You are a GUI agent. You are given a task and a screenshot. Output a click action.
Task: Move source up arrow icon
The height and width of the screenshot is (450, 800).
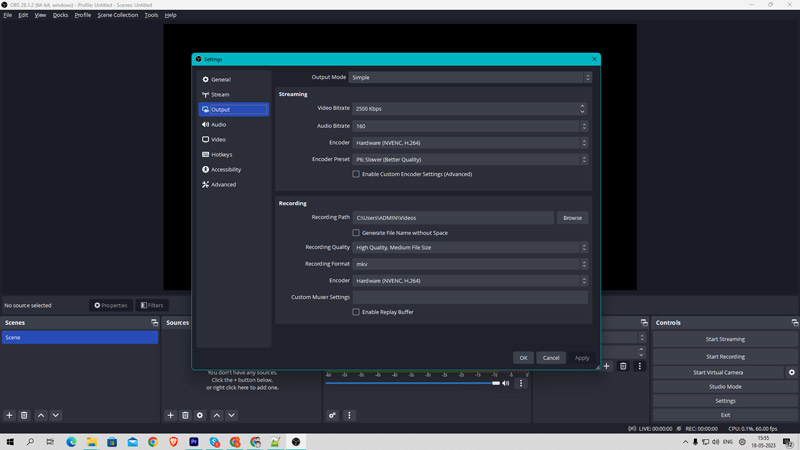pos(217,415)
